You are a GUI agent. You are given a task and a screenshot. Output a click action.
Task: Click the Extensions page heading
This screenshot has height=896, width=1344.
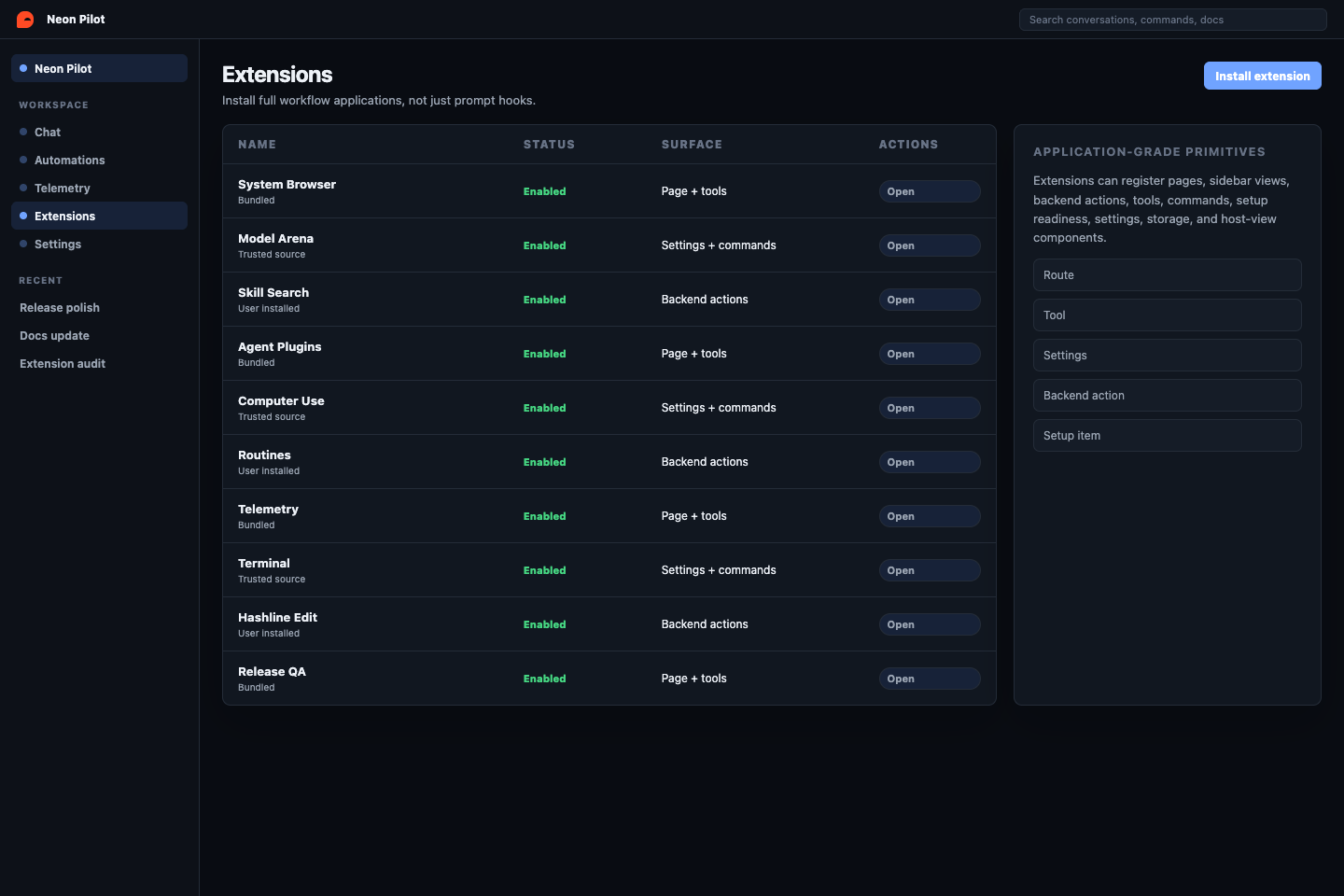pyautogui.click(x=277, y=75)
